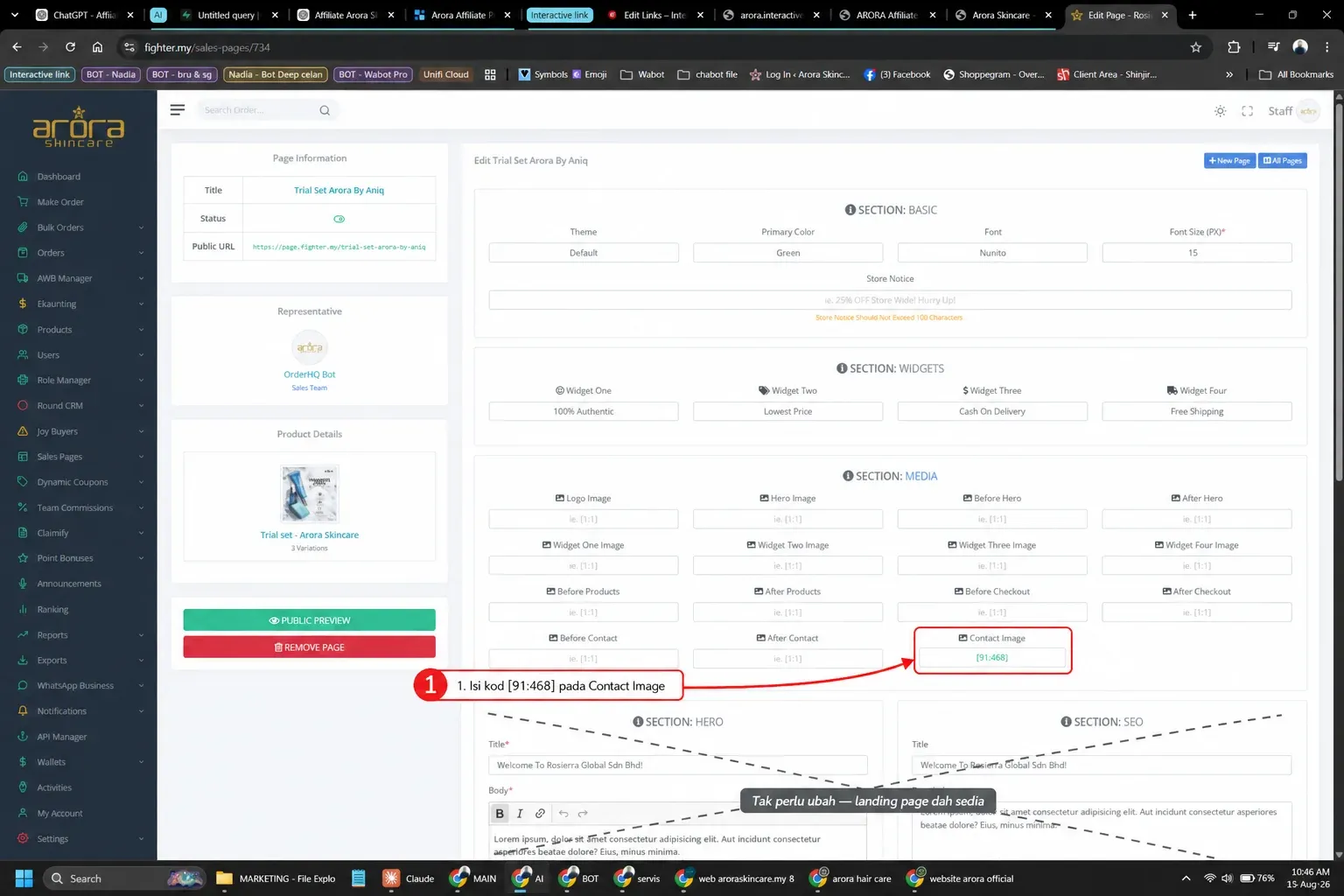Screen dimensions: 1344x896
Task: Click the REMOVE PAGE button
Action: 309,647
